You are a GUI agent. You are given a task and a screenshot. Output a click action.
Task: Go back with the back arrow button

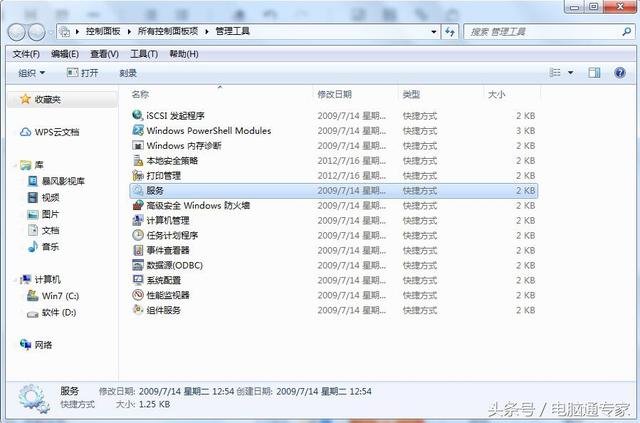click(16, 32)
